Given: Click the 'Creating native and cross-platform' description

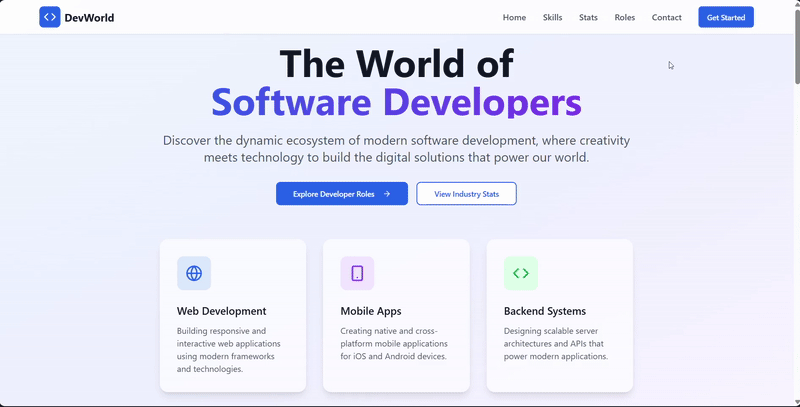Looking at the screenshot, I should tap(394, 344).
